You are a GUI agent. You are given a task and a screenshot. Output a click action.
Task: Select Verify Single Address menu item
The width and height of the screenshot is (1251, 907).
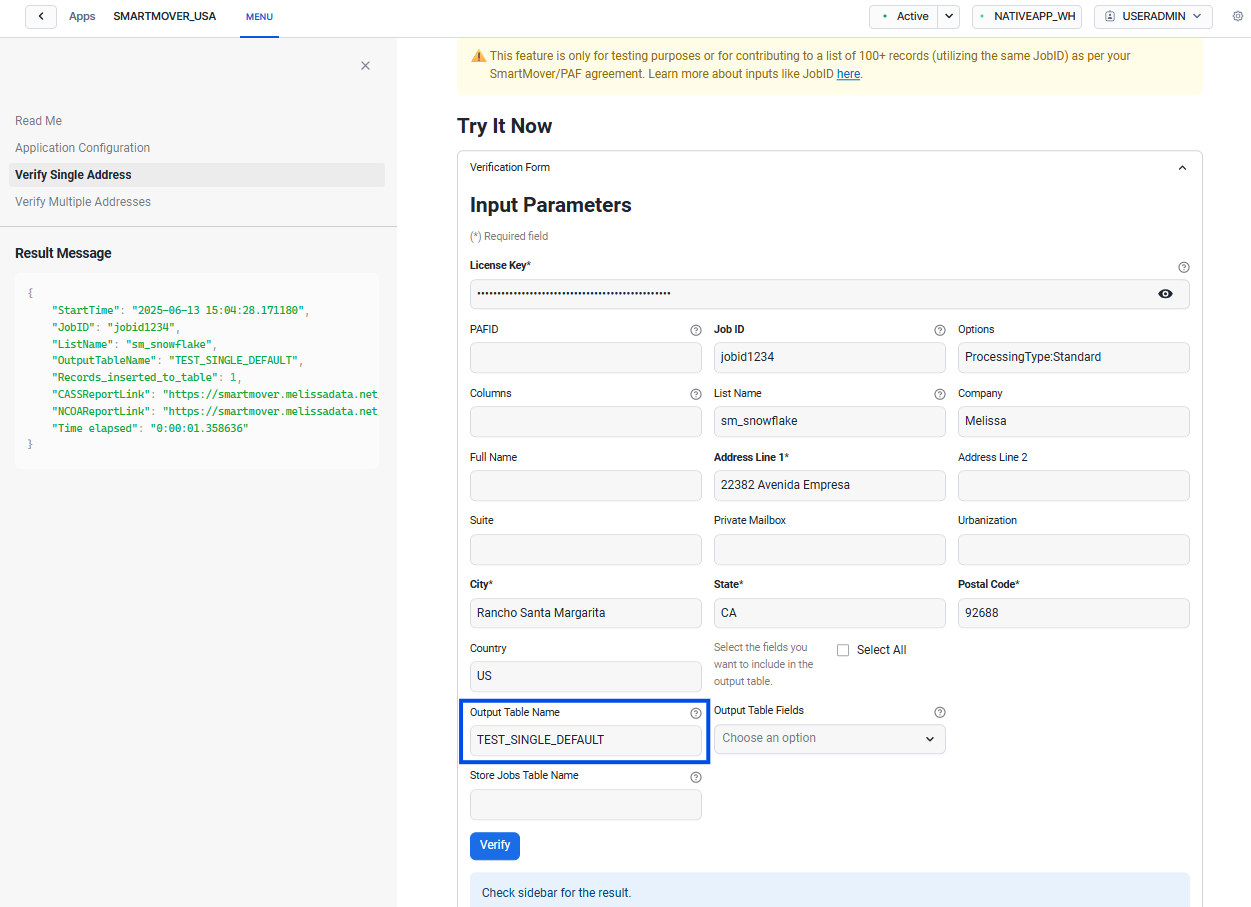198,175
